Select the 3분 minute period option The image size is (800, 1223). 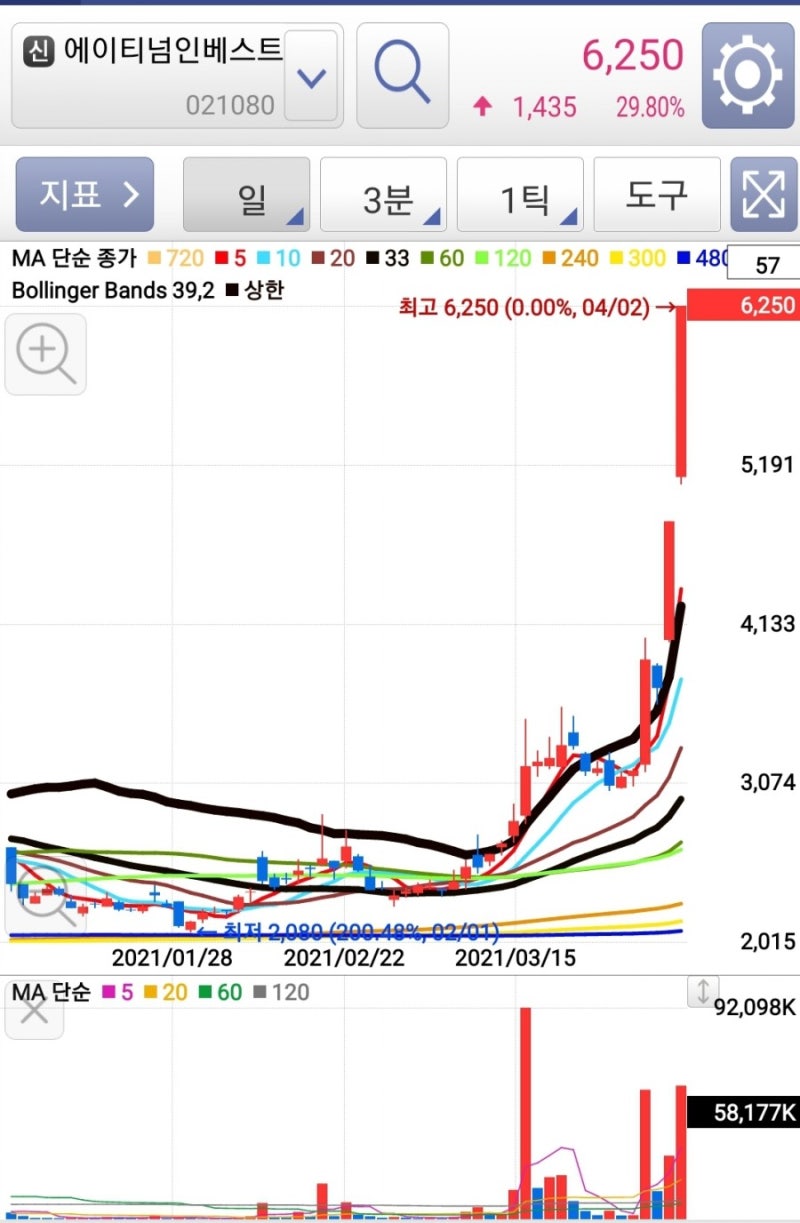(x=383, y=195)
